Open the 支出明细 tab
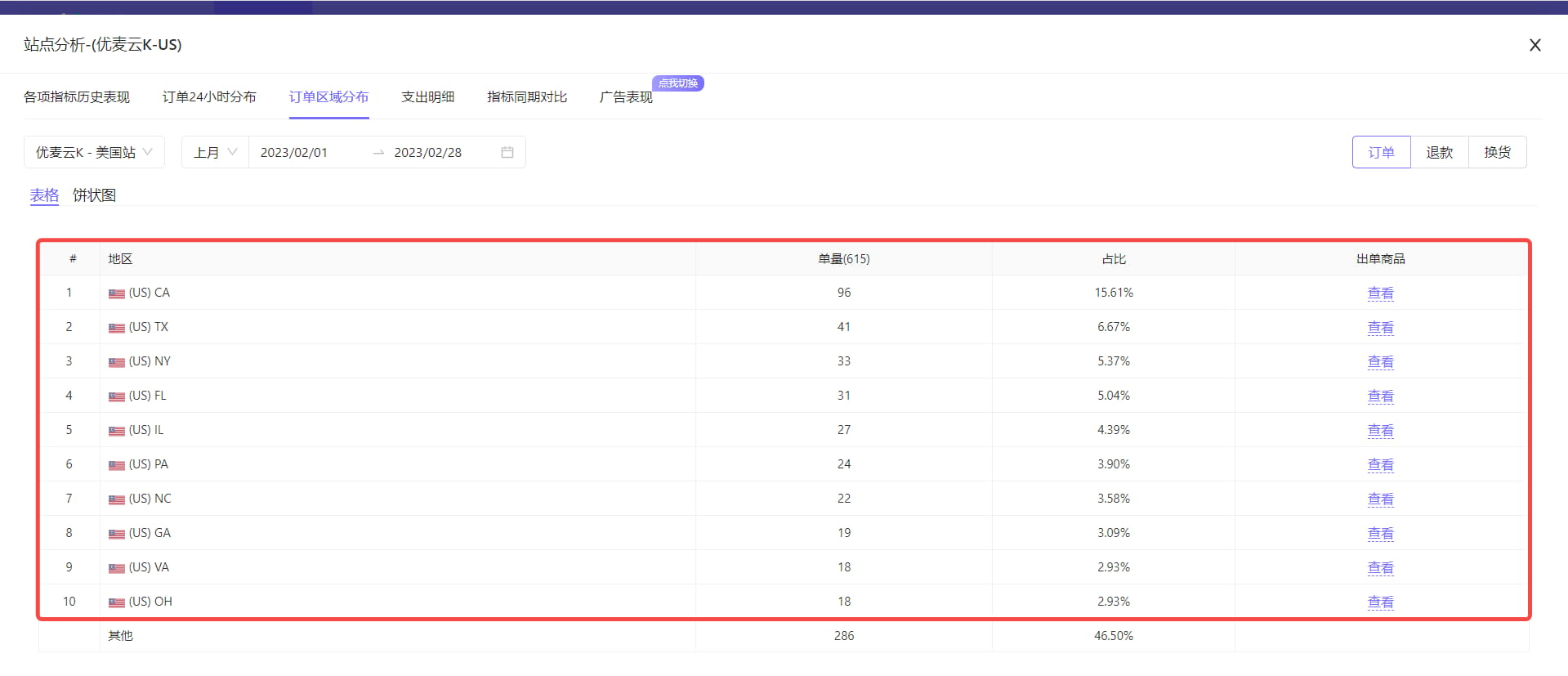The image size is (1568, 676). click(427, 97)
